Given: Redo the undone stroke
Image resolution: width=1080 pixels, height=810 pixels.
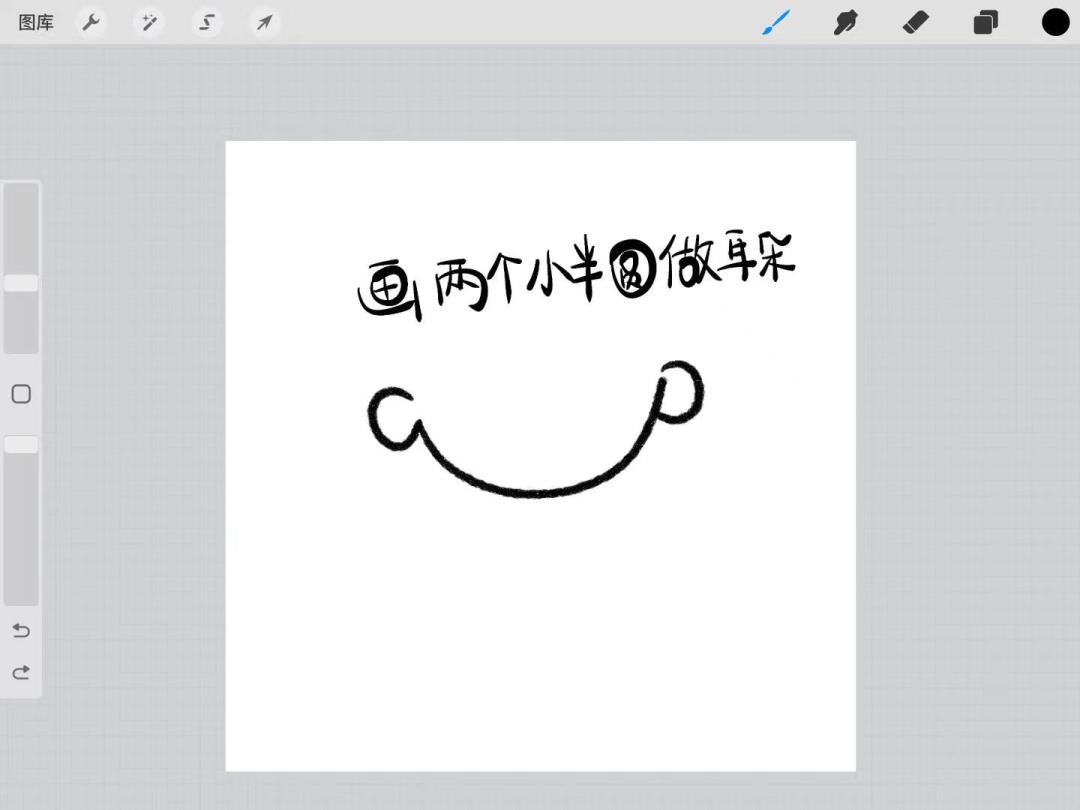Looking at the screenshot, I should (20, 673).
